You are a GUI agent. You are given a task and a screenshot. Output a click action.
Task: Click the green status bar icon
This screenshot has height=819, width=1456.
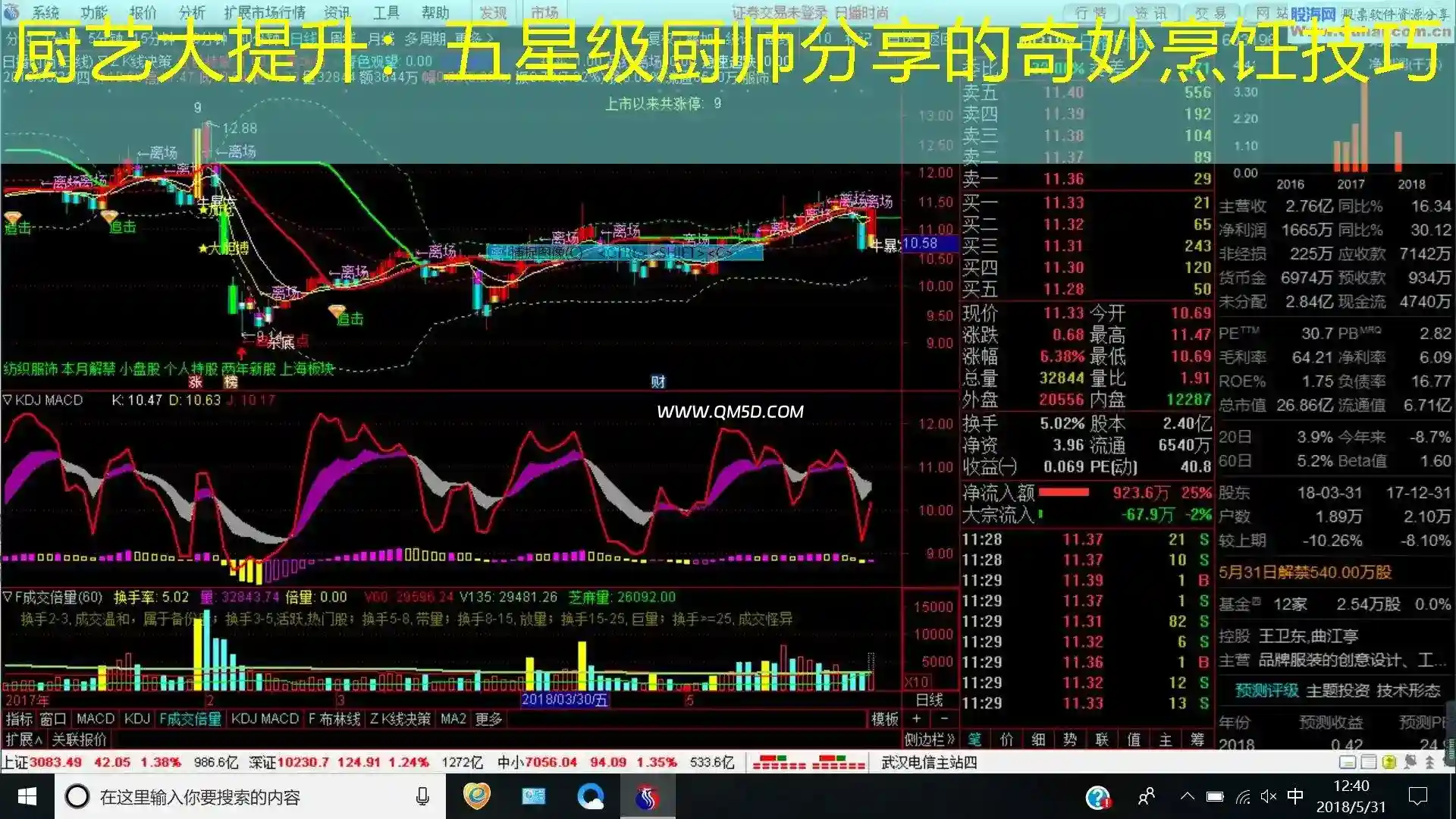tap(1389, 762)
